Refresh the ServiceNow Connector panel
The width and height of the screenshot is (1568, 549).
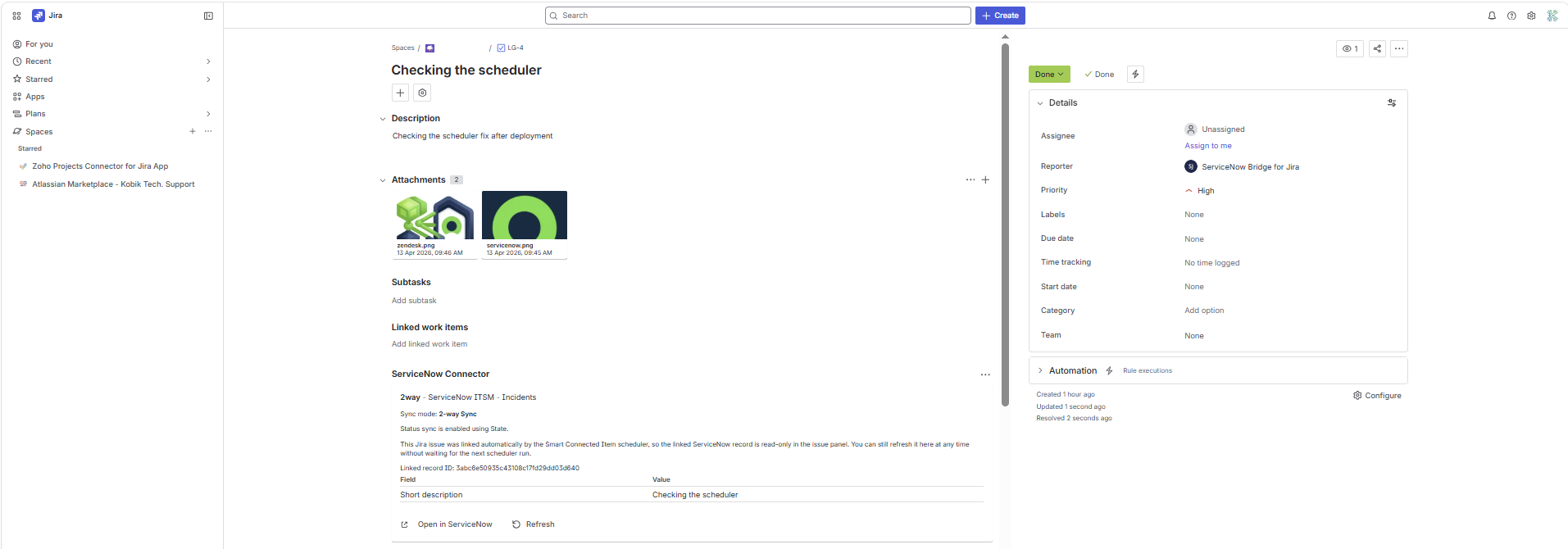(534, 524)
